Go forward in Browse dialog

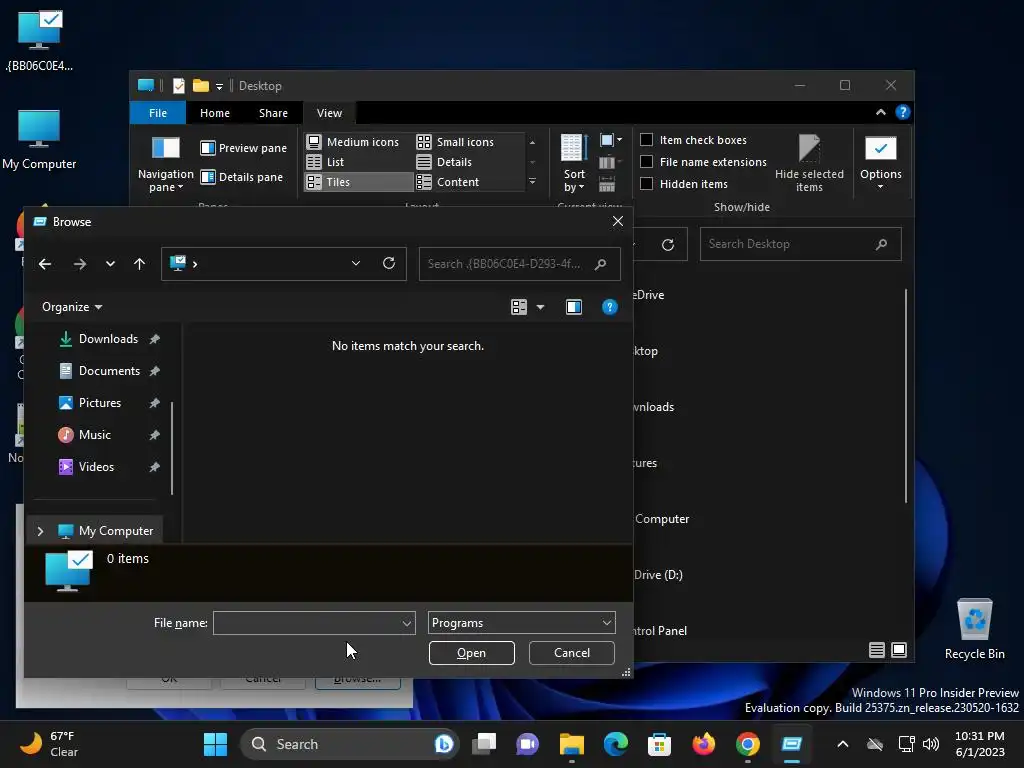[80, 264]
